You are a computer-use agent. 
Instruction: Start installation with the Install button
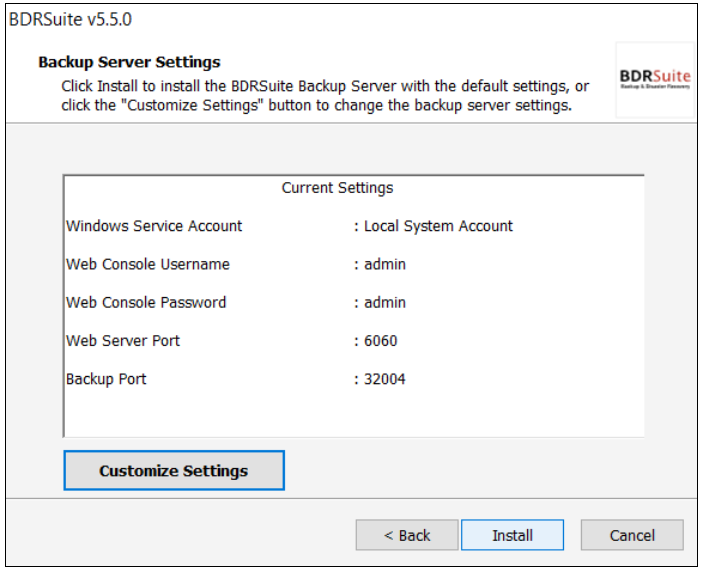tap(513, 535)
